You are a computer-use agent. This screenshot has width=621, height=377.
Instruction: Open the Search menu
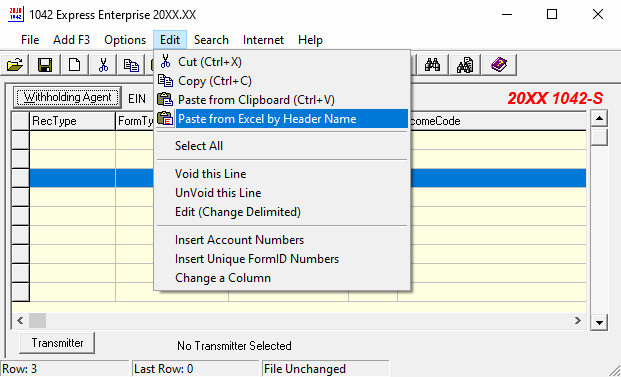click(x=211, y=40)
